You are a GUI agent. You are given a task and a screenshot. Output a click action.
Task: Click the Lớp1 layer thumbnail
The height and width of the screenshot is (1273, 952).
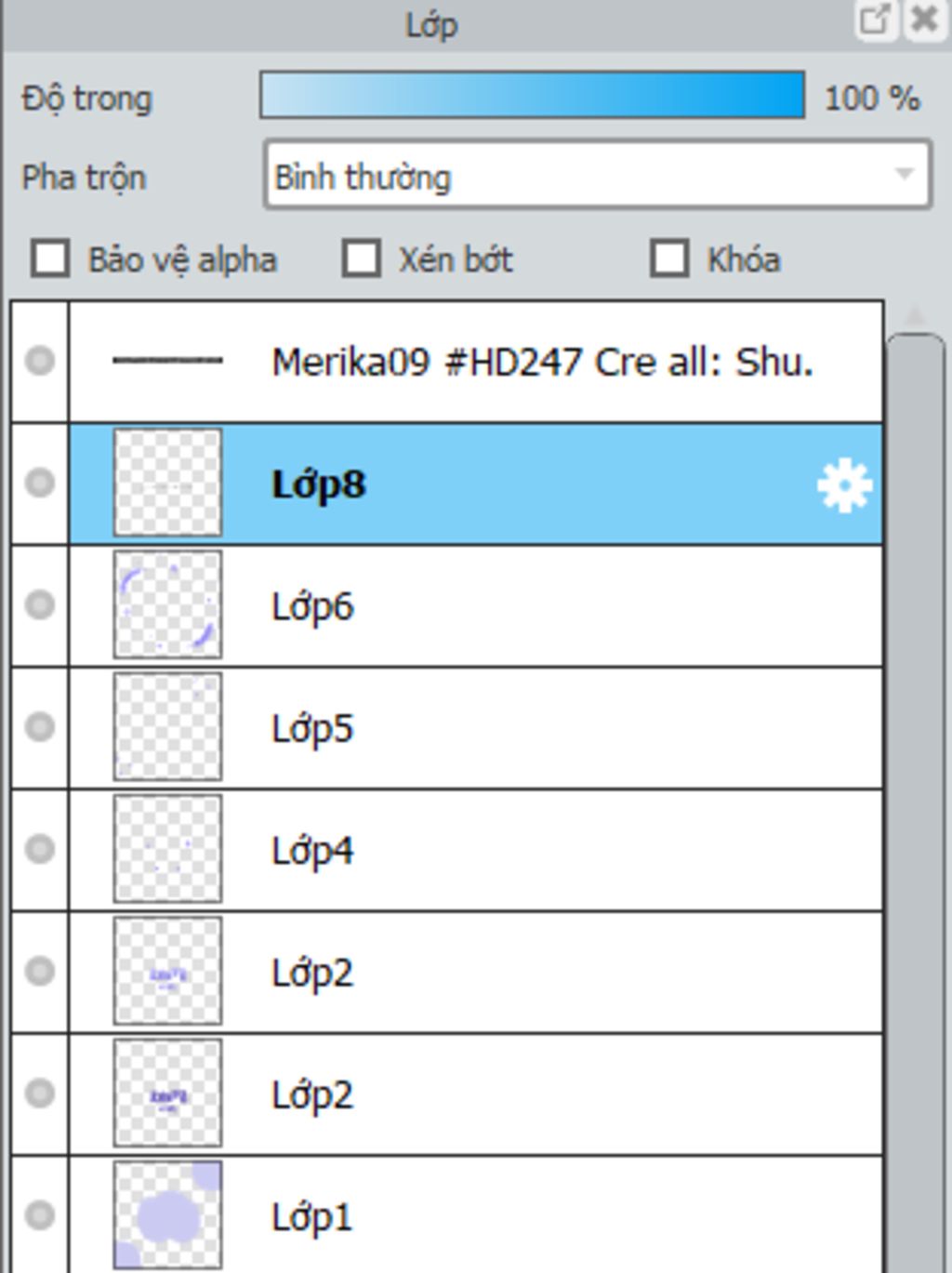[167, 1215]
